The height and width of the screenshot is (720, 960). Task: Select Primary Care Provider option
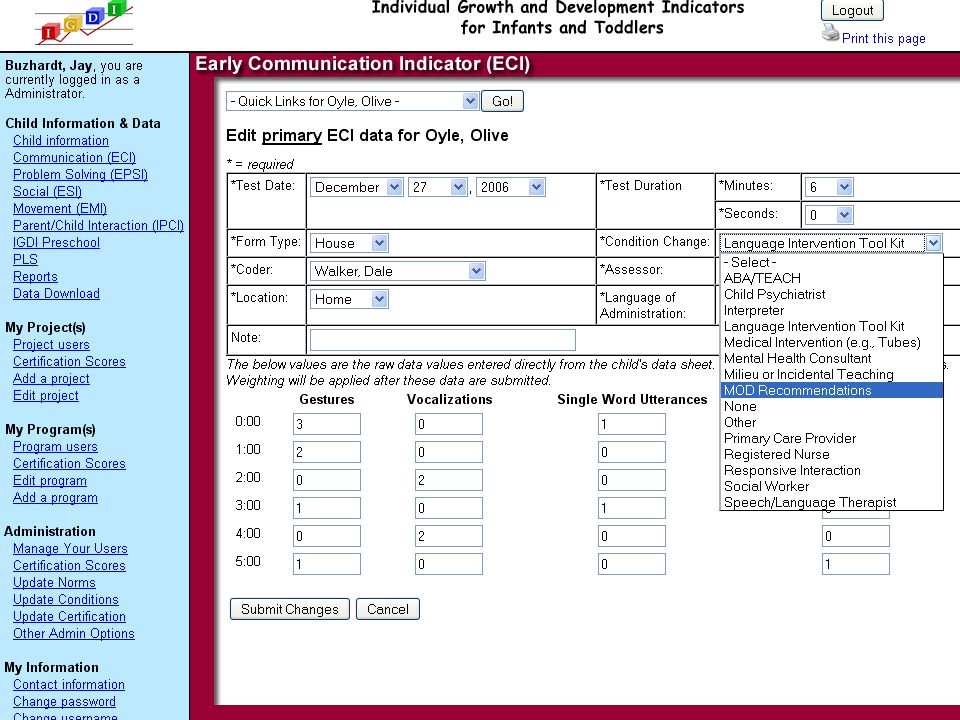(831, 438)
